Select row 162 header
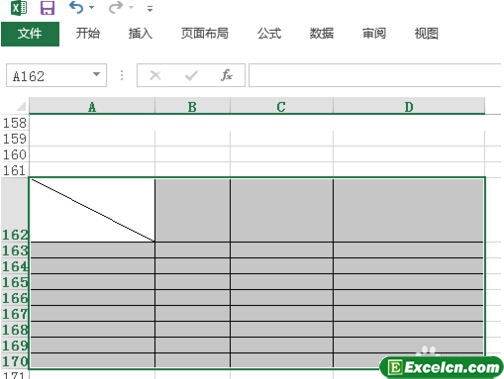The width and height of the screenshot is (504, 379). 15,210
